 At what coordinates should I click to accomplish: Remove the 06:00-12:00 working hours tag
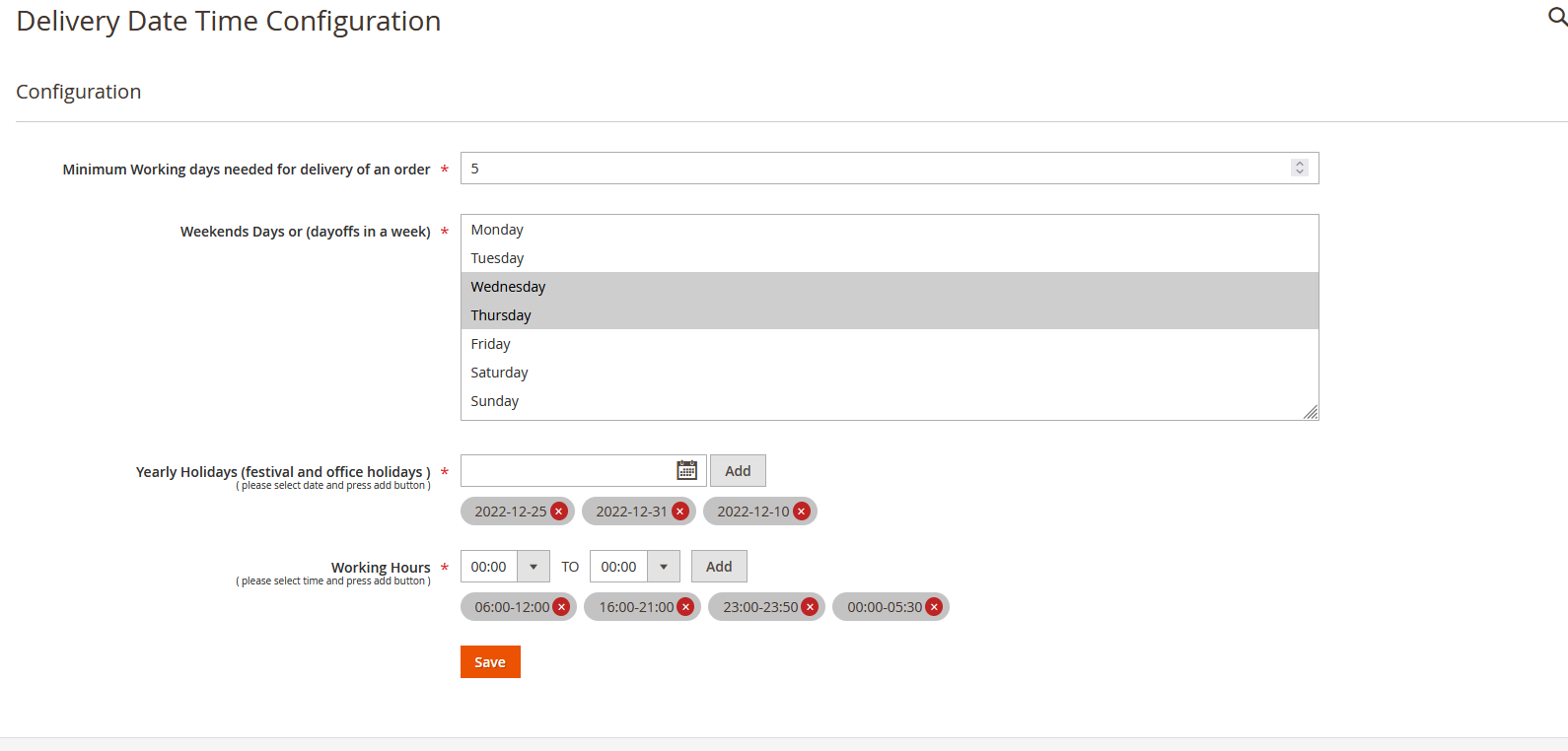(x=561, y=607)
